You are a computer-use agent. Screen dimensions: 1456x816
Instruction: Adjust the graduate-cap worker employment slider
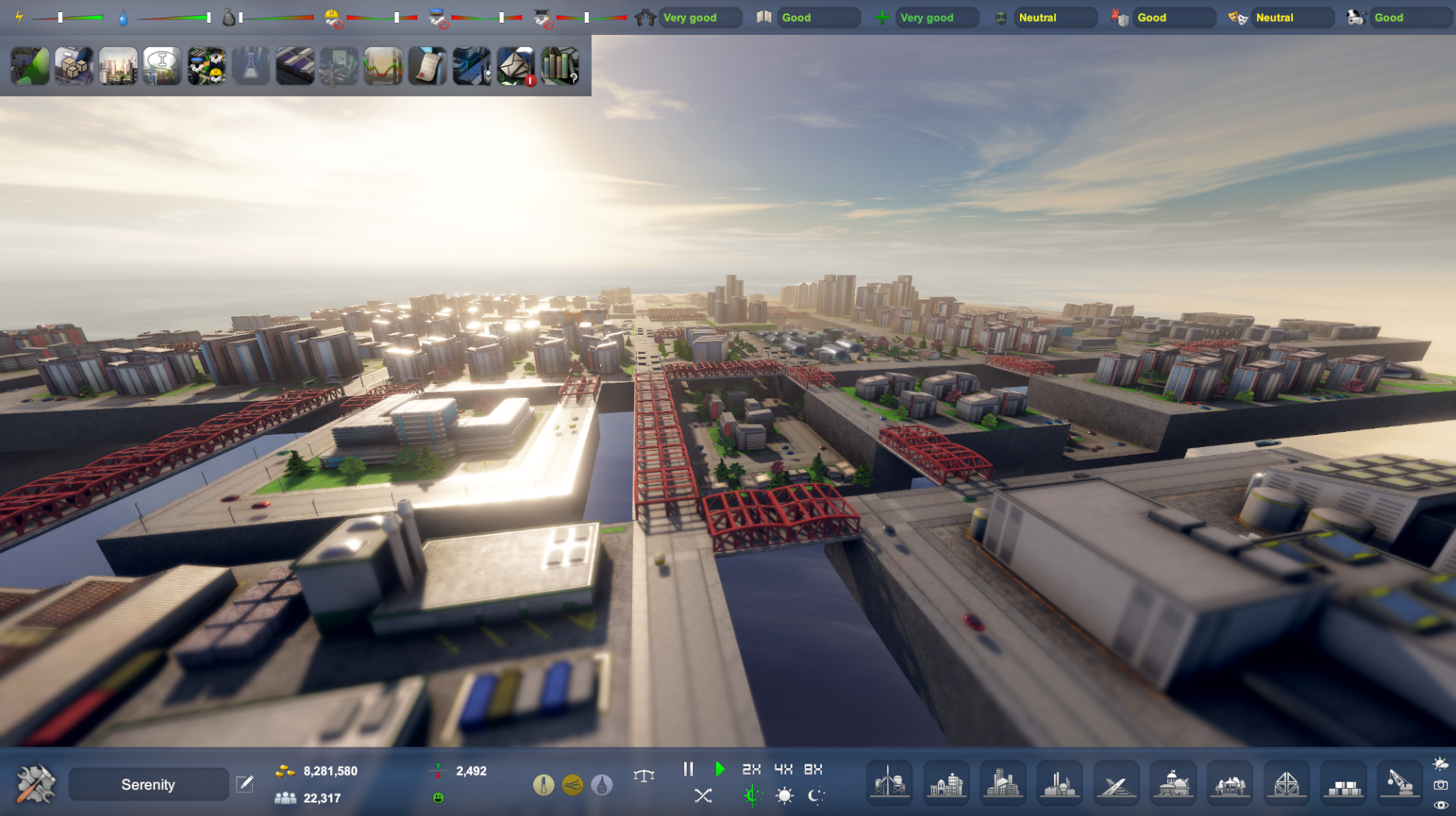click(x=592, y=17)
